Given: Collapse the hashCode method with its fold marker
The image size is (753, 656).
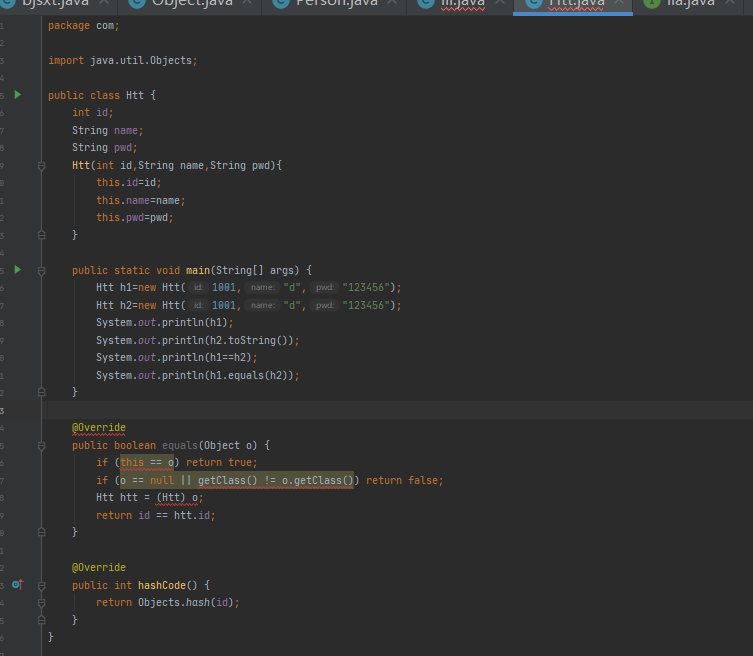Looking at the screenshot, I should click(x=42, y=586).
